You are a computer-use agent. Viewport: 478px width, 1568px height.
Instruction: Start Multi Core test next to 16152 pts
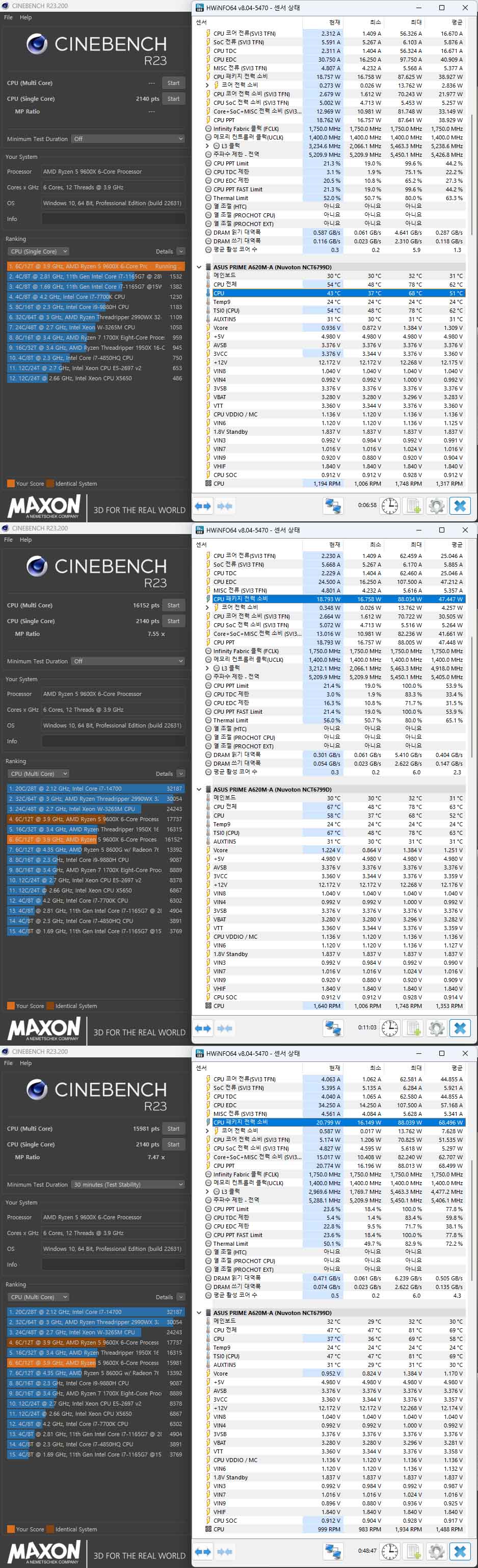pyautogui.click(x=174, y=605)
